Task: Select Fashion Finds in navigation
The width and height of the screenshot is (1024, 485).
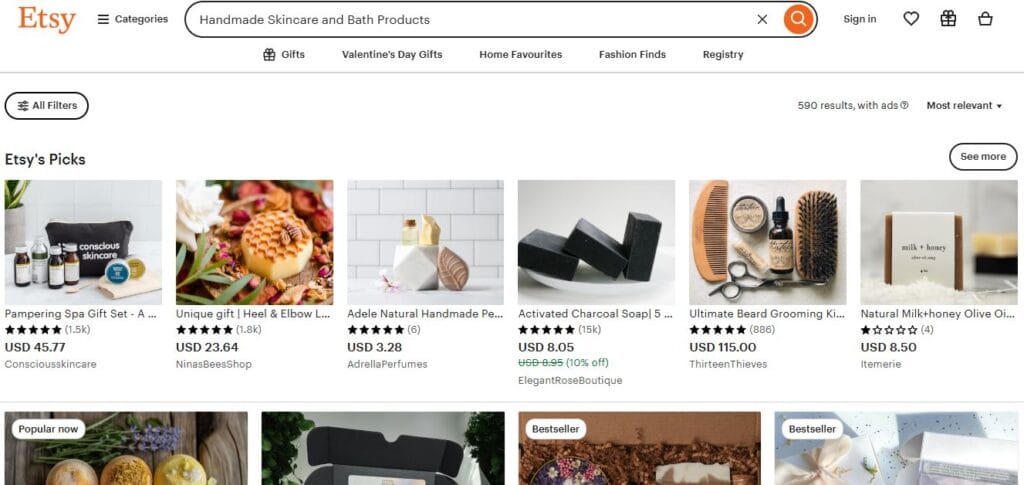Action: [632, 54]
